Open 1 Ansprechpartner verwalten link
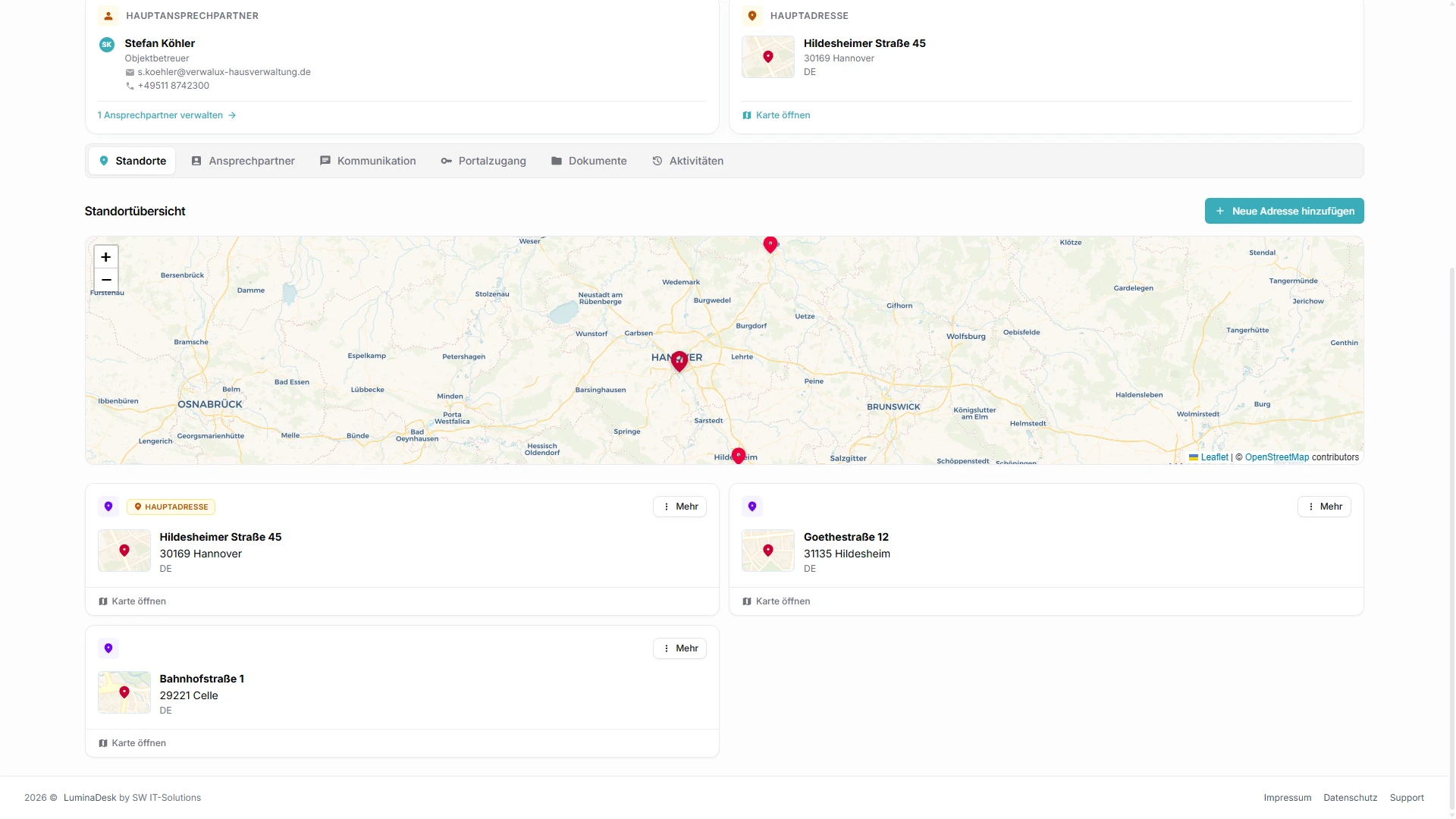Image resolution: width=1456 pixels, height=819 pixels. 167,115
